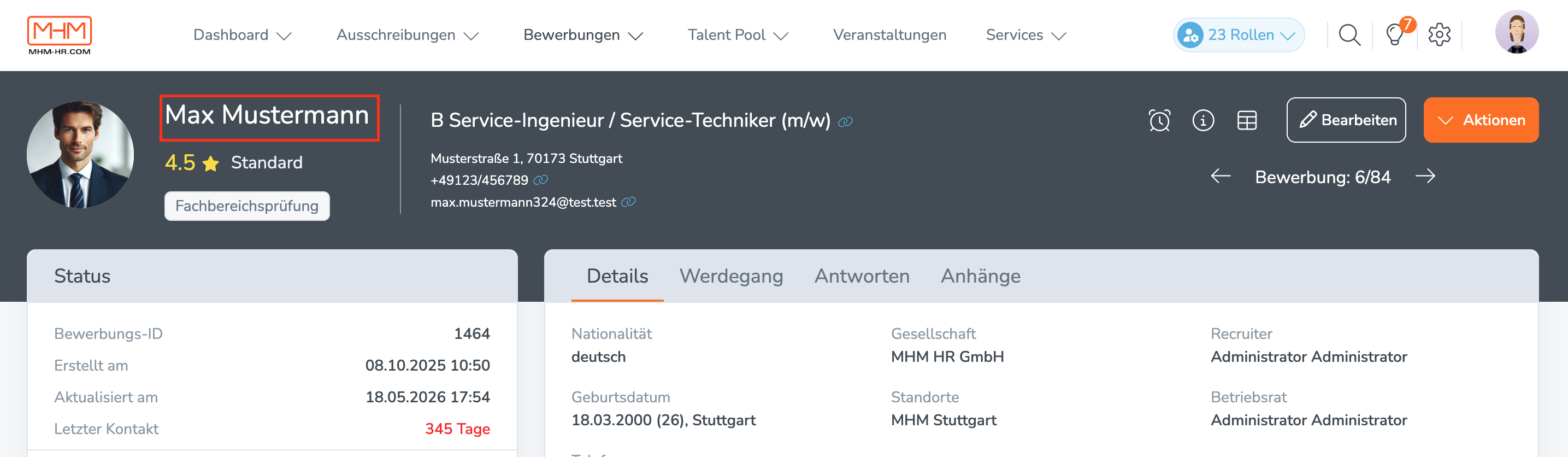The image size is (1568, 457).
Task: Click the Standorte value MHM Stuttgart
Action: (x=944, y=420)
